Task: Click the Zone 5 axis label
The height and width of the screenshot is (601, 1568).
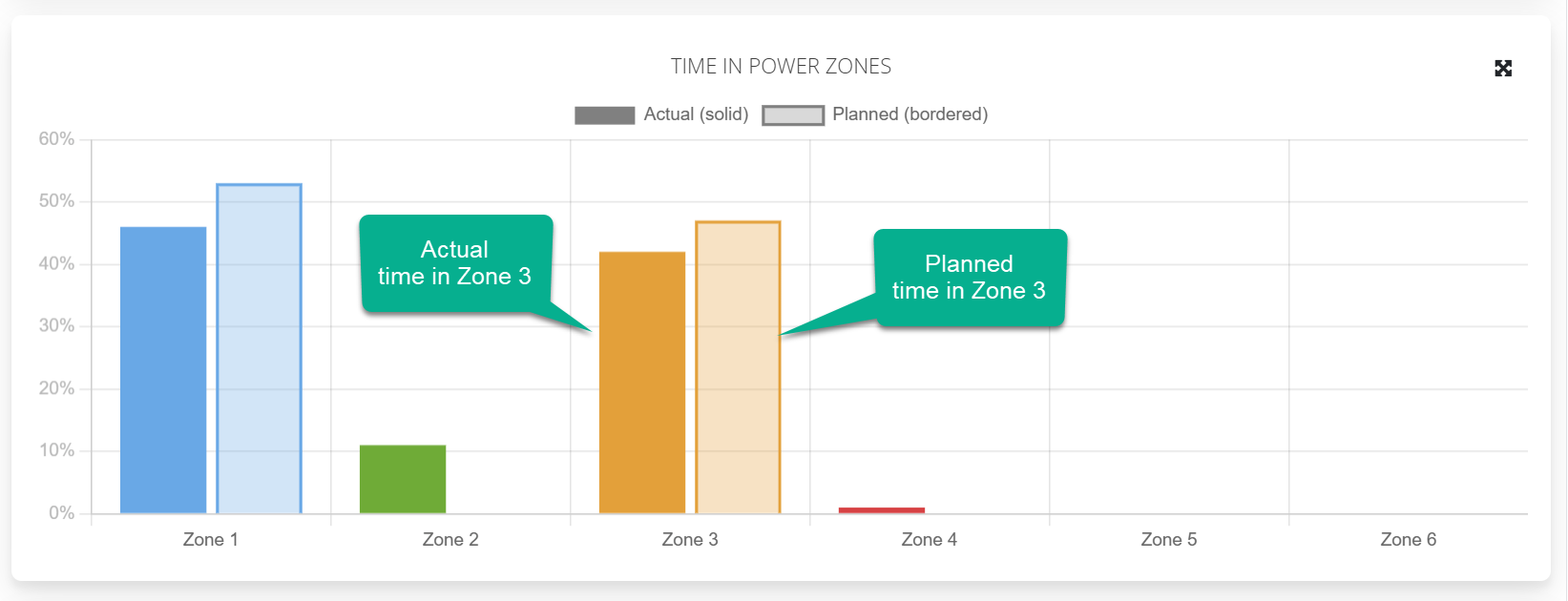Action: coord(1169,540)
